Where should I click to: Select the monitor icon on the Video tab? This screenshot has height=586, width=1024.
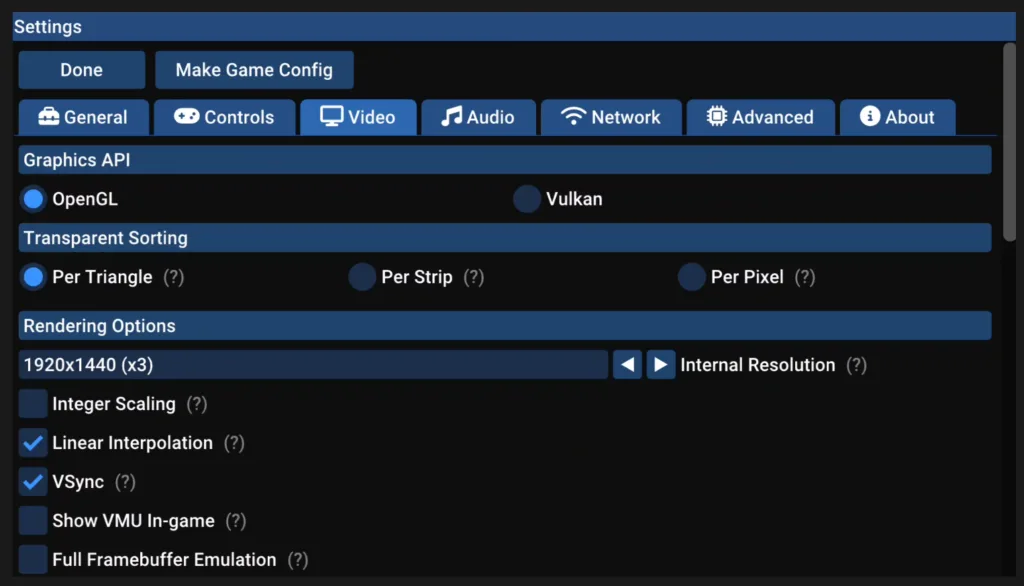[x=330, y=117]
